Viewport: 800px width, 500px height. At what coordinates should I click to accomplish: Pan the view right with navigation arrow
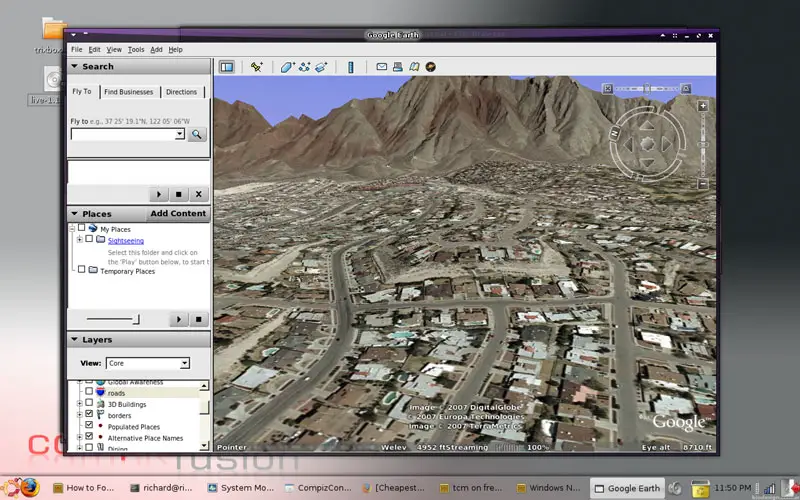[x=666, y=144]
